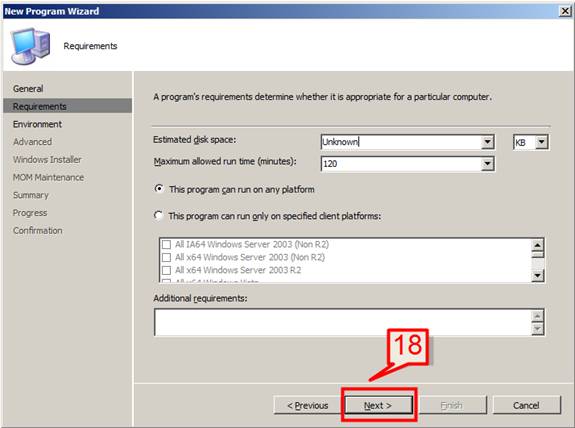
Task: Click scroll down arrow in platforms list
Action: 537,275
